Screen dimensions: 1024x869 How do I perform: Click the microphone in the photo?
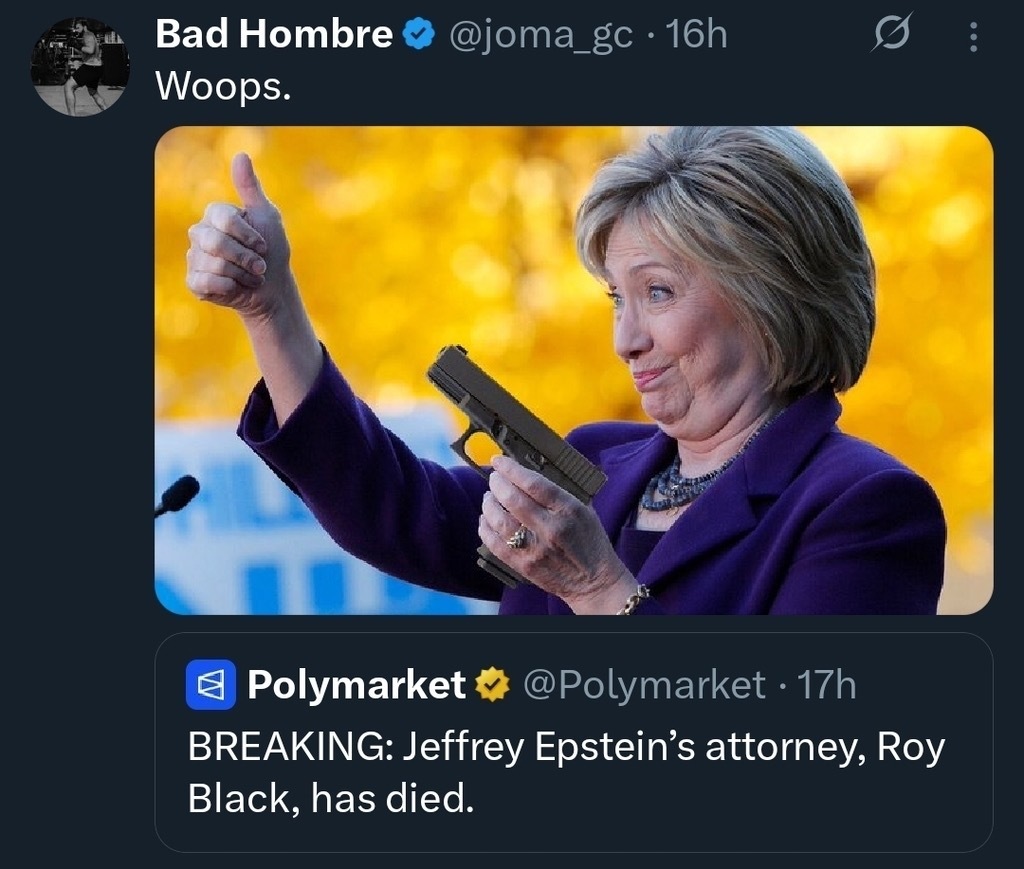[177, 495]
